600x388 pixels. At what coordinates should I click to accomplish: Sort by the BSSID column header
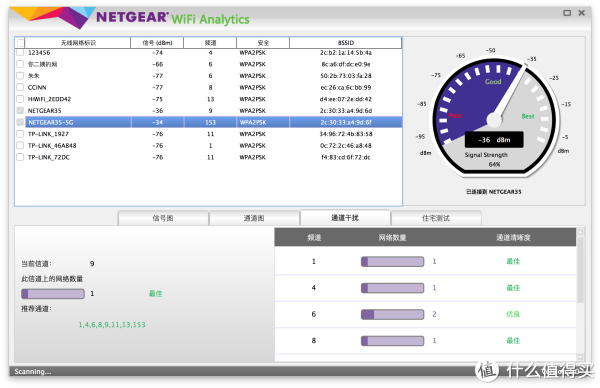(x=346, y=43)
